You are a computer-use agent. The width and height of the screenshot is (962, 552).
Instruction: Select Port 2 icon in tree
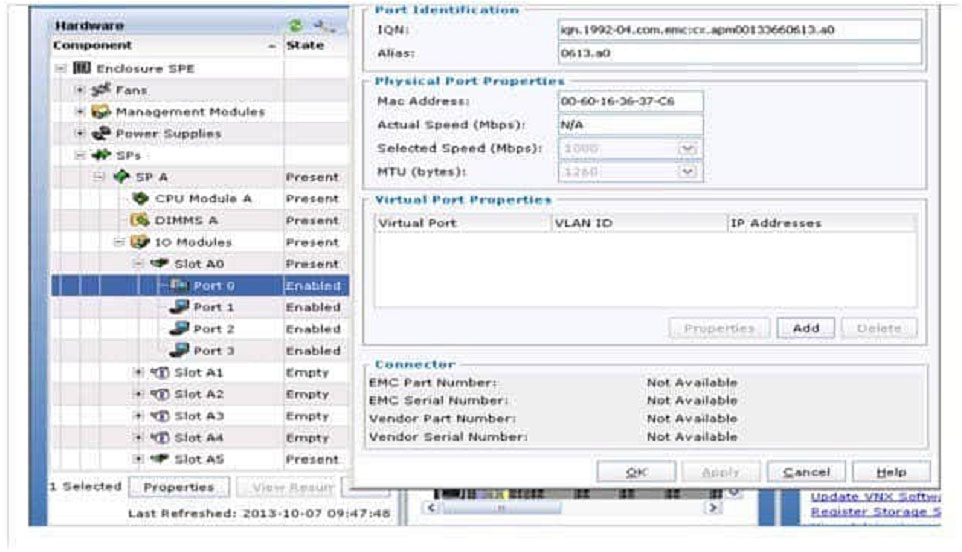click(180, 329)
